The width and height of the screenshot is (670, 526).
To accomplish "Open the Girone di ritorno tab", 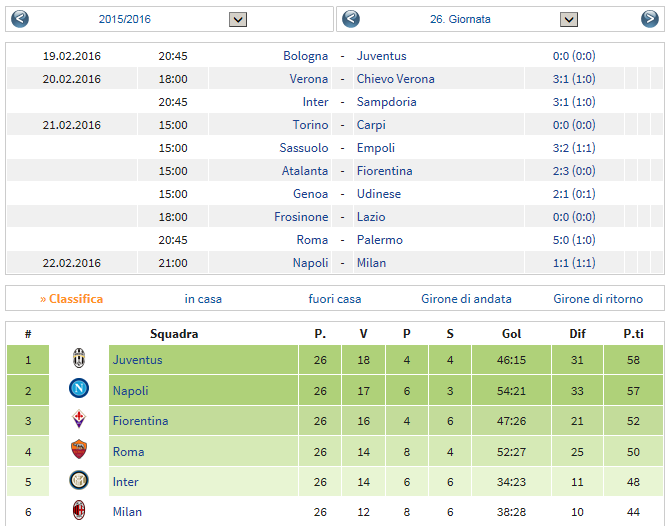I will coord(598,299).
